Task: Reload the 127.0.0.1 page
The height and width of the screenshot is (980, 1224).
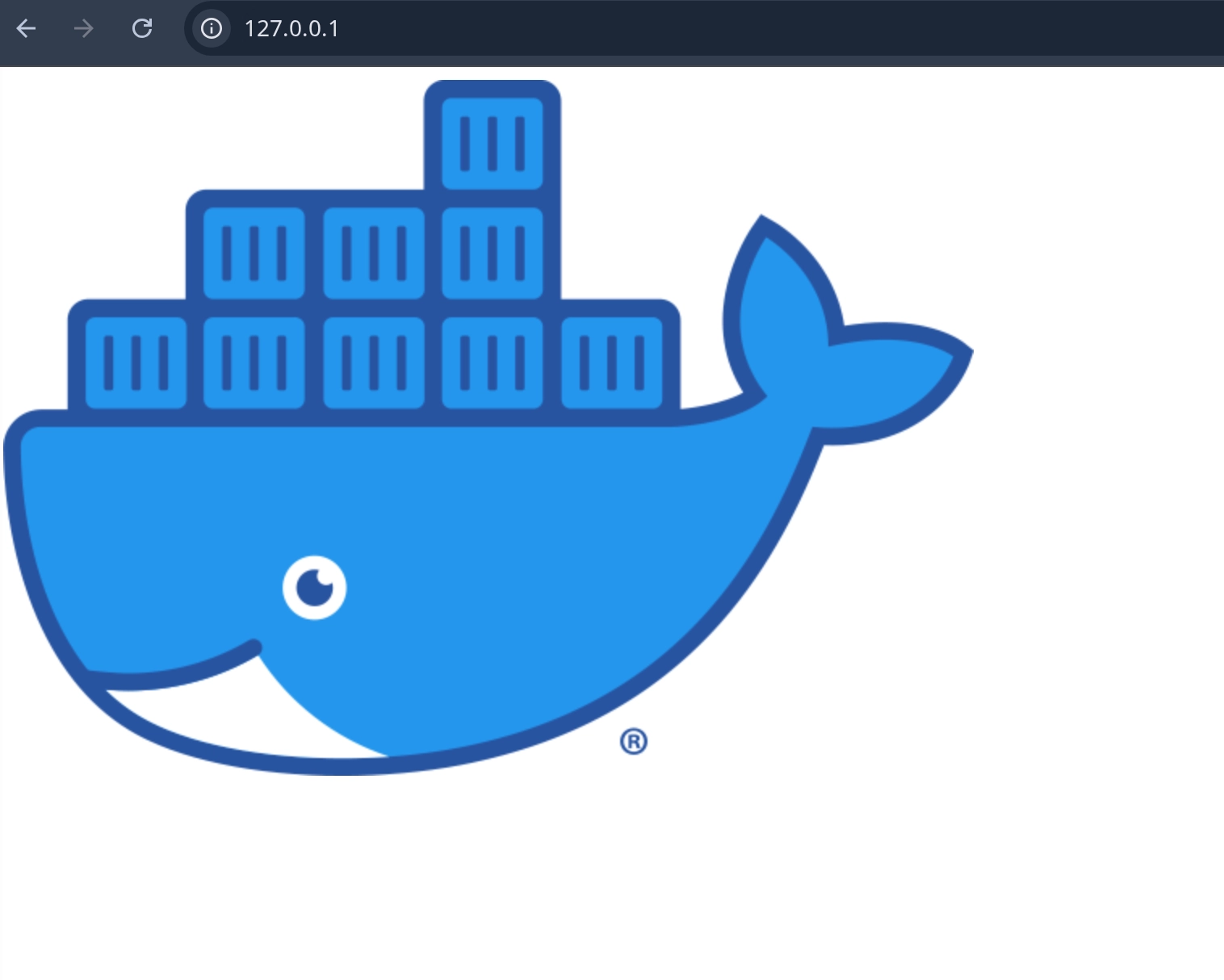Action: (x=142, y=29)
